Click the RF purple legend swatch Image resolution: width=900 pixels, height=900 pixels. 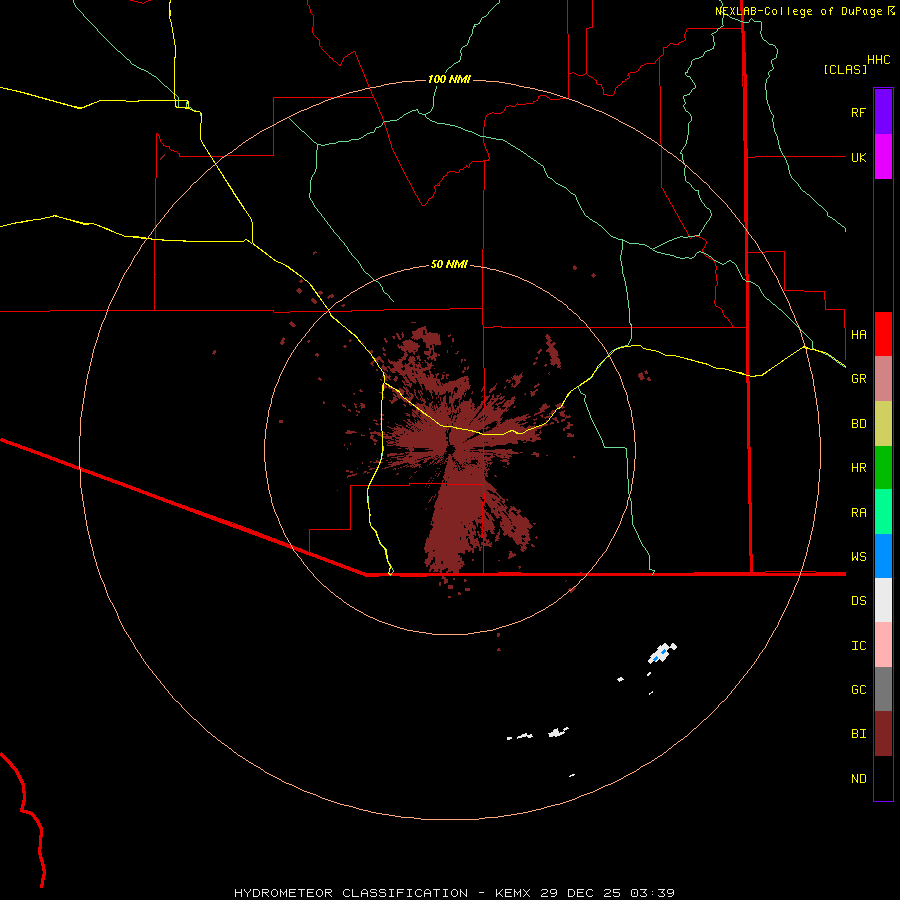point(883,112)
